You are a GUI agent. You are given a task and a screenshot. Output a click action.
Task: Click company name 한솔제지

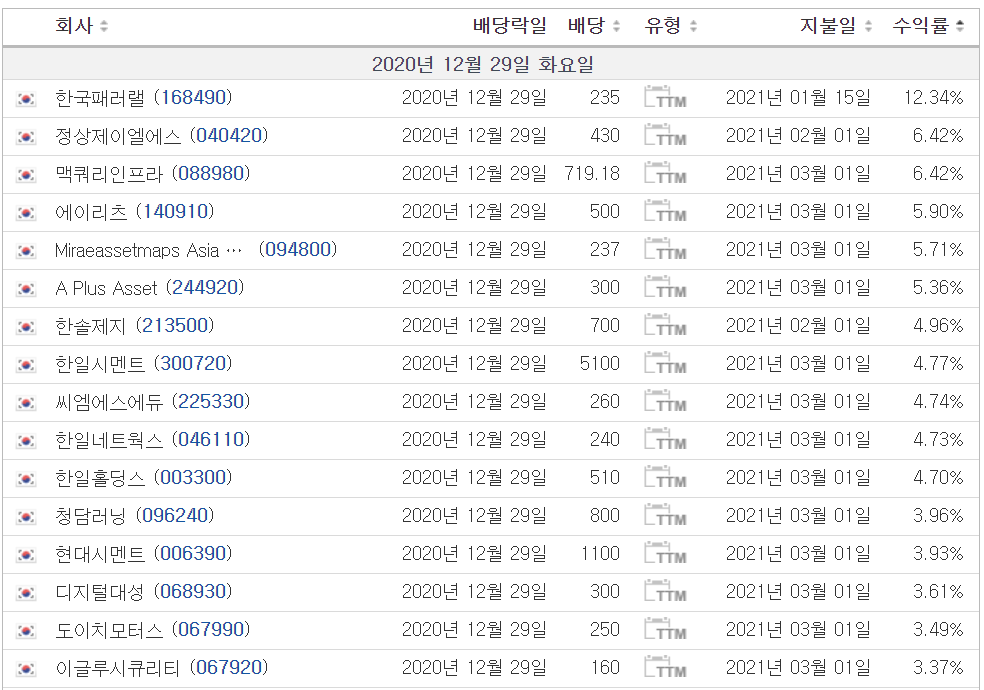click(90, 326)
